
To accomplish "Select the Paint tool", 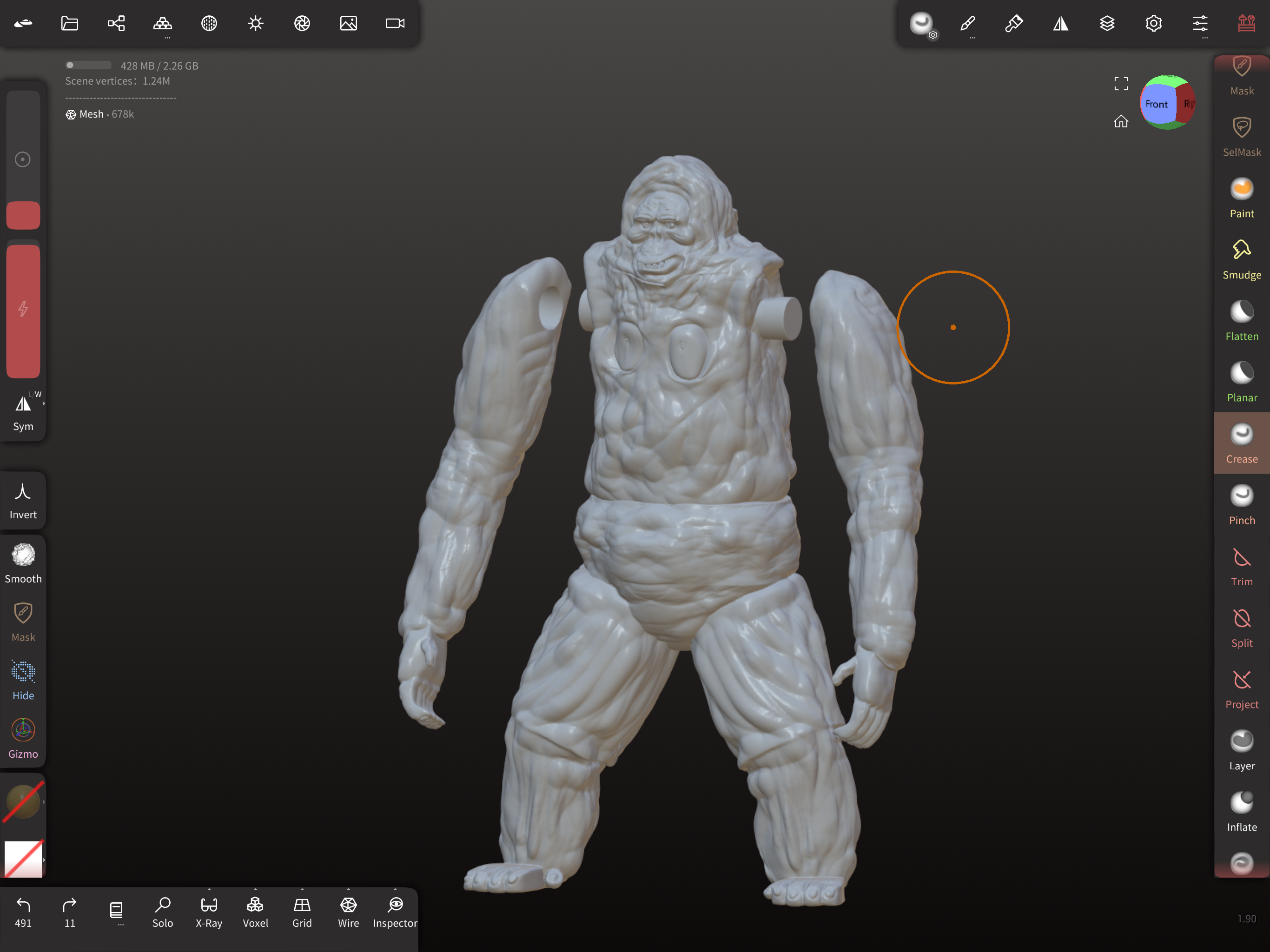I will 1242,198.
